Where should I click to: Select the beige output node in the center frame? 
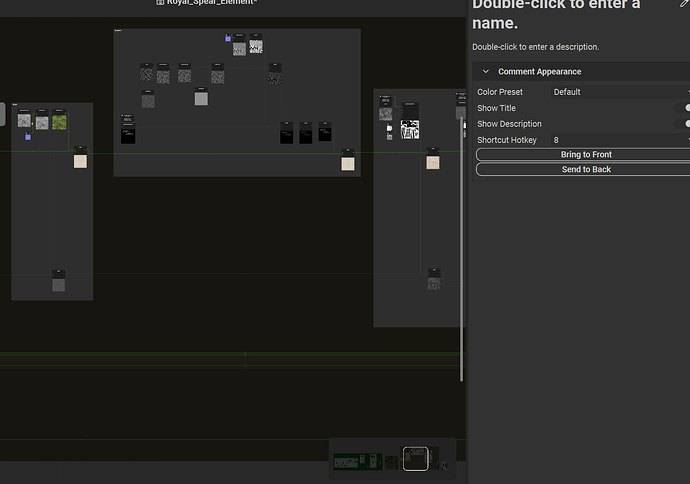tap(347, 161)
